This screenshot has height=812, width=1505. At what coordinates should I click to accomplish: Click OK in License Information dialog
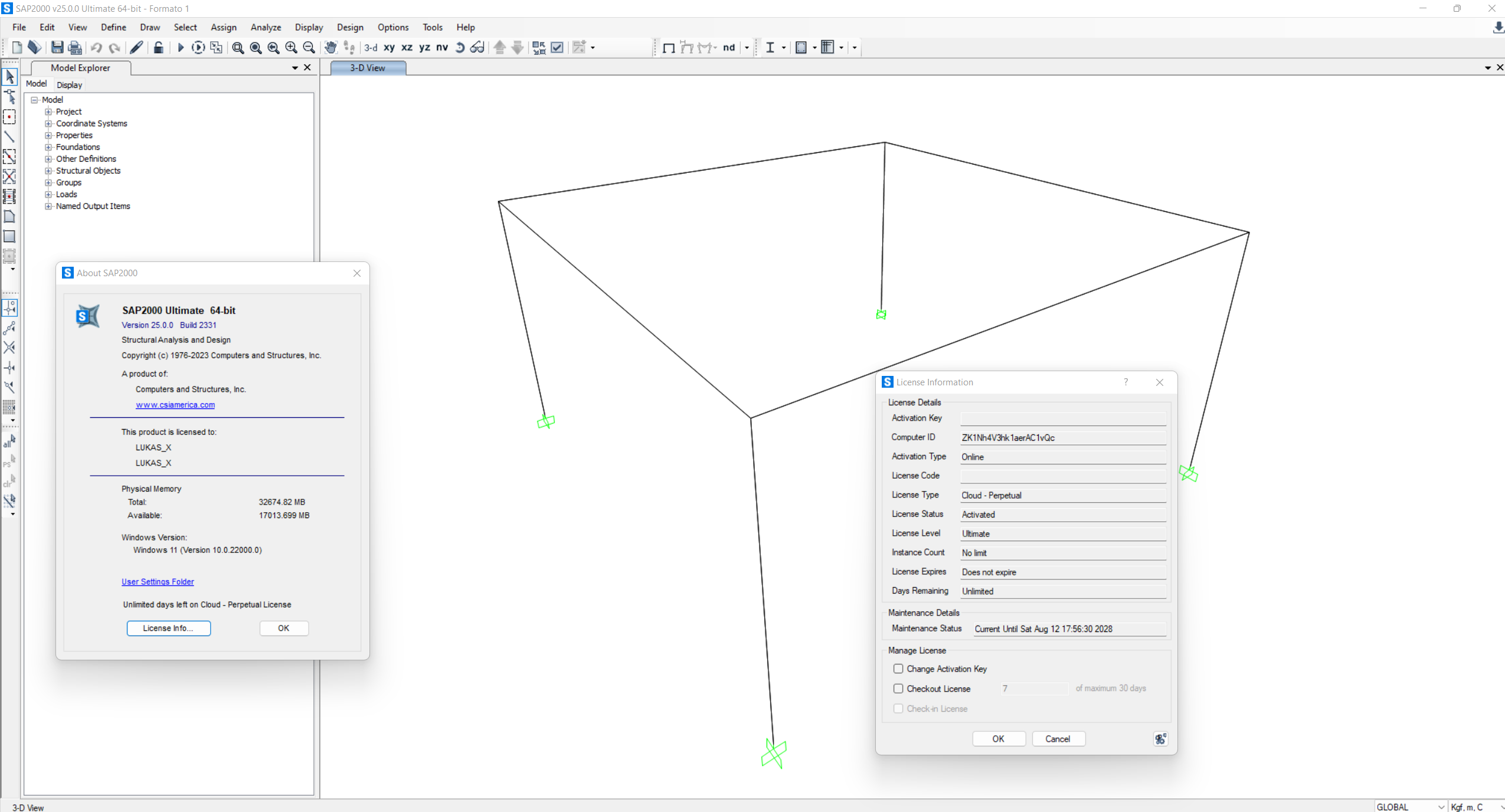pyautogui.click(x=998, y=739)
